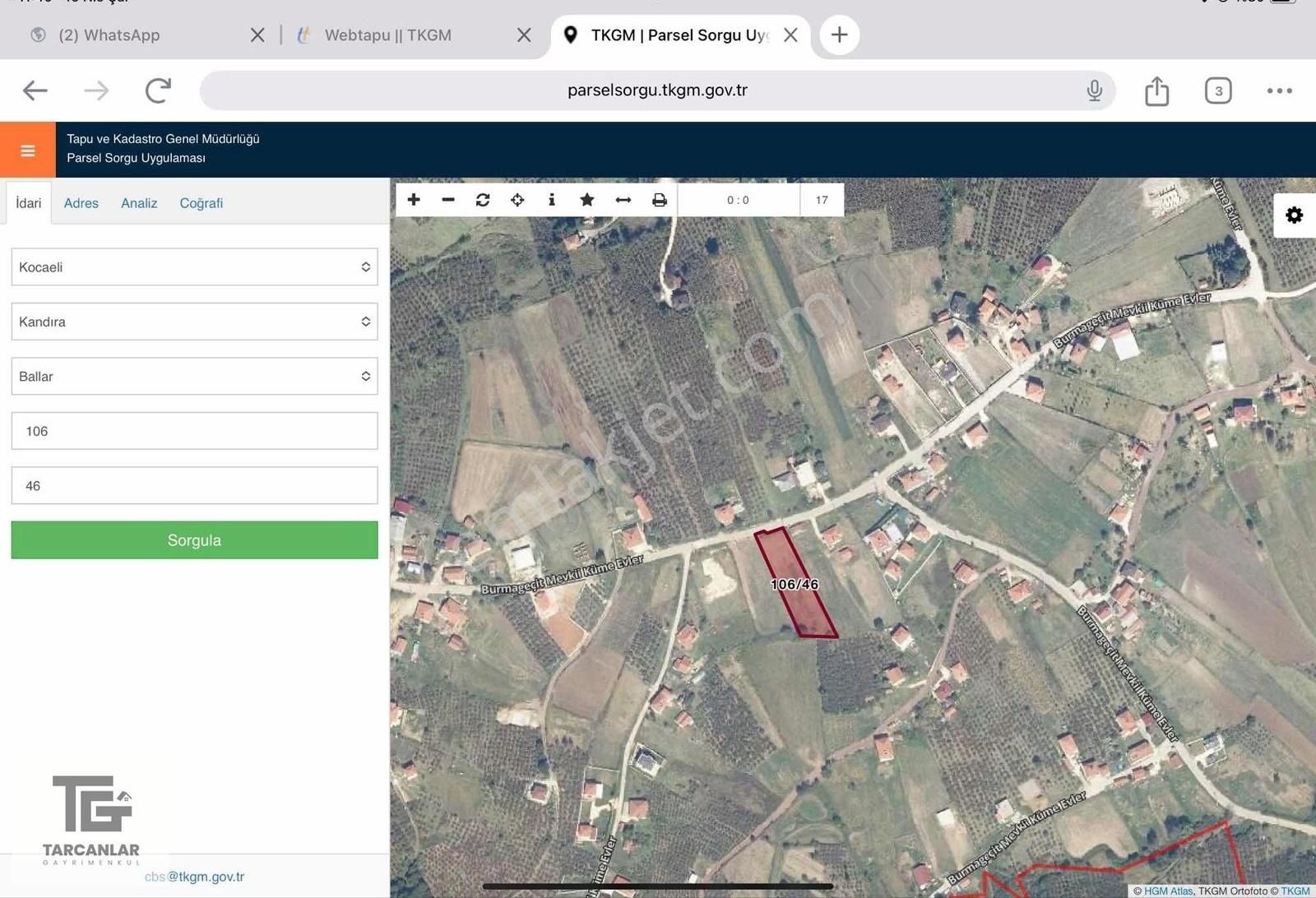
Task: Click the parselsorgu.tkgm.gov.tr address bar
Action: pyautogui.click(x=657, y=90)
